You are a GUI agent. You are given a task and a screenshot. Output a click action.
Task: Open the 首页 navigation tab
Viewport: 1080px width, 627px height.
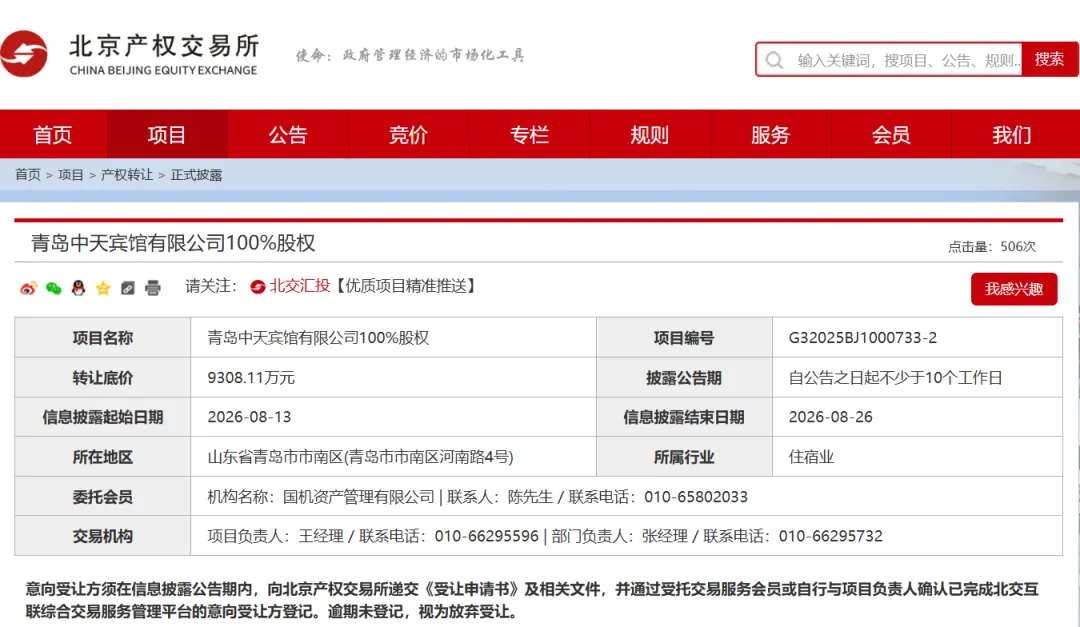coord(53,134)
